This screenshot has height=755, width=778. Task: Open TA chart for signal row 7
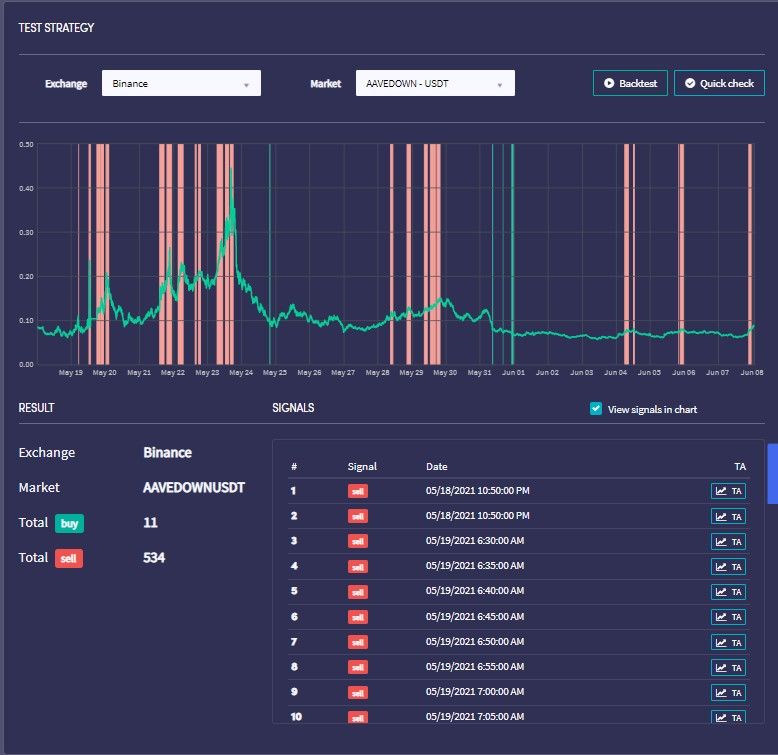pos(728,642)
